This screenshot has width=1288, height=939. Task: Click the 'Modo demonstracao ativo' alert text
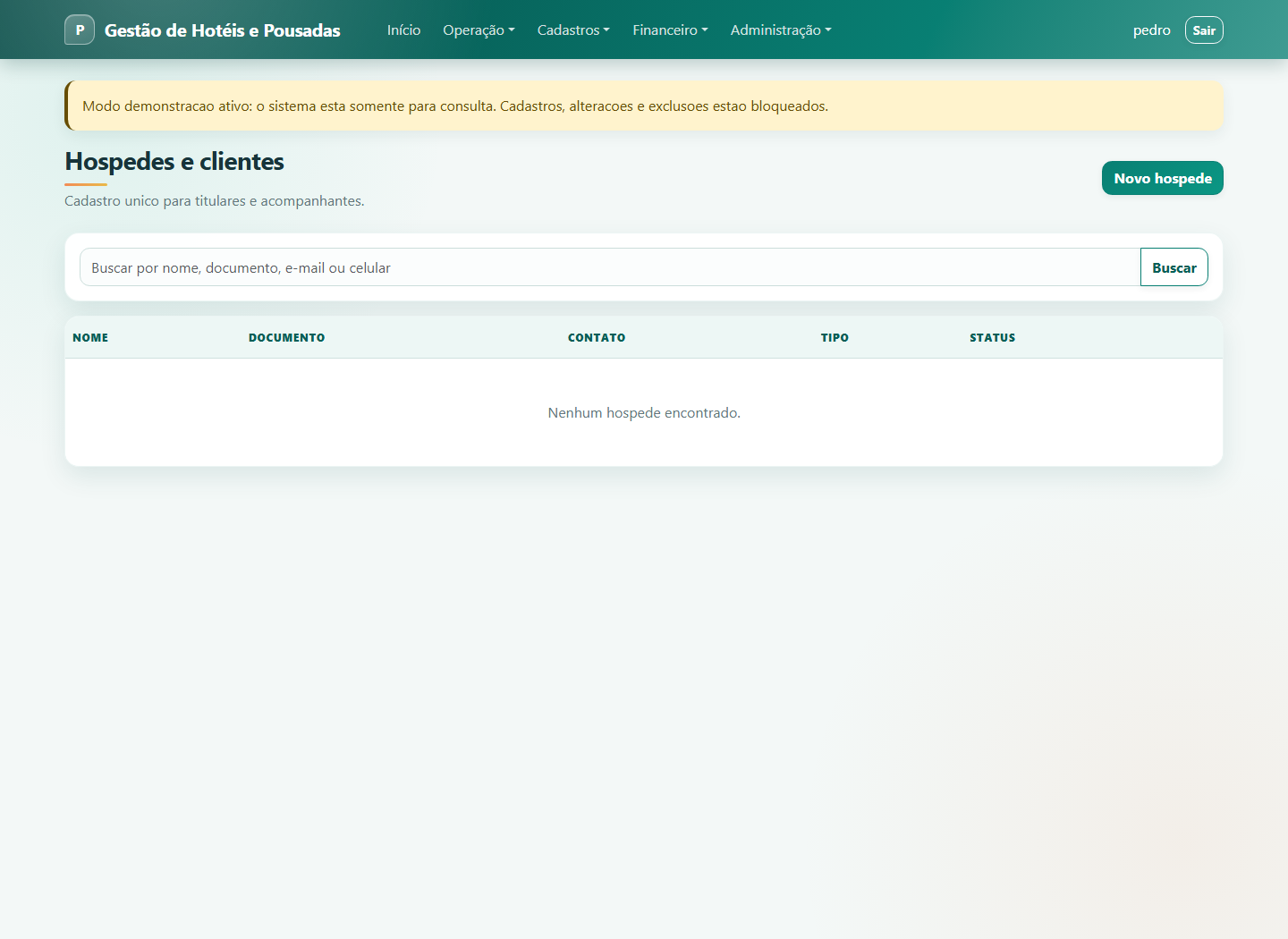click(x=455, y=106)
